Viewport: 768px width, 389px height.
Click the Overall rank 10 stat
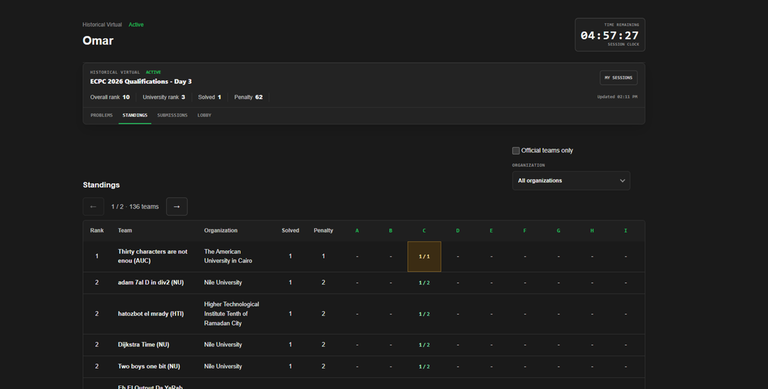(x=110, y=97)
